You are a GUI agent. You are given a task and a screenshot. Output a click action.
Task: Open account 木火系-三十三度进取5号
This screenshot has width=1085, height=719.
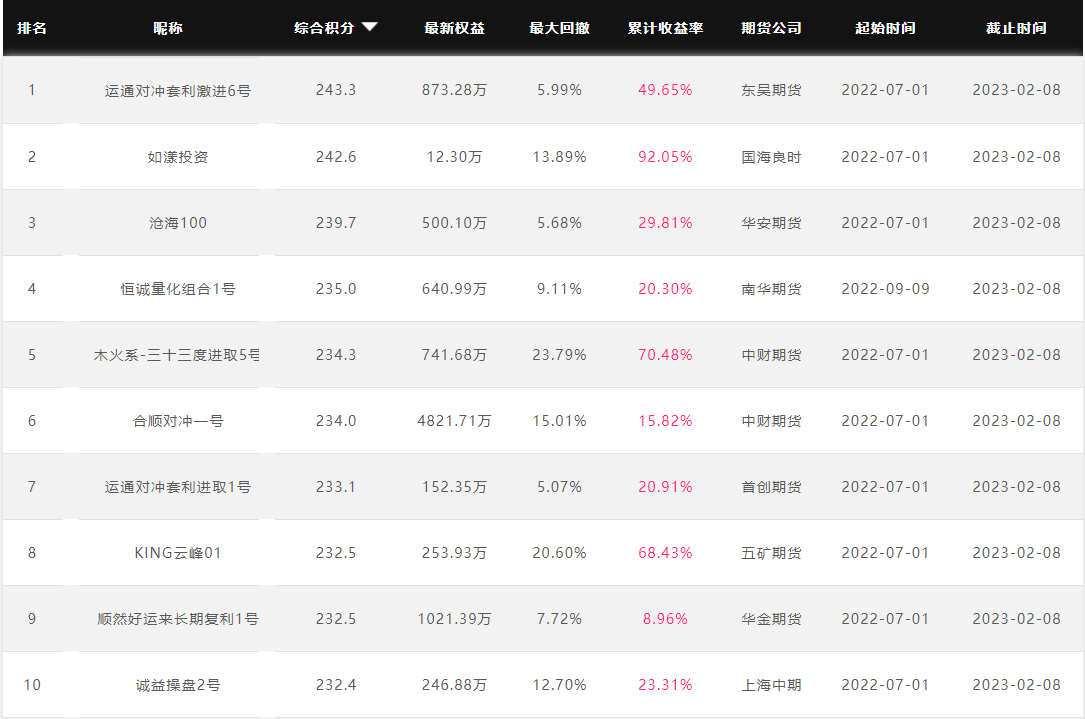[x=177, y=355]
